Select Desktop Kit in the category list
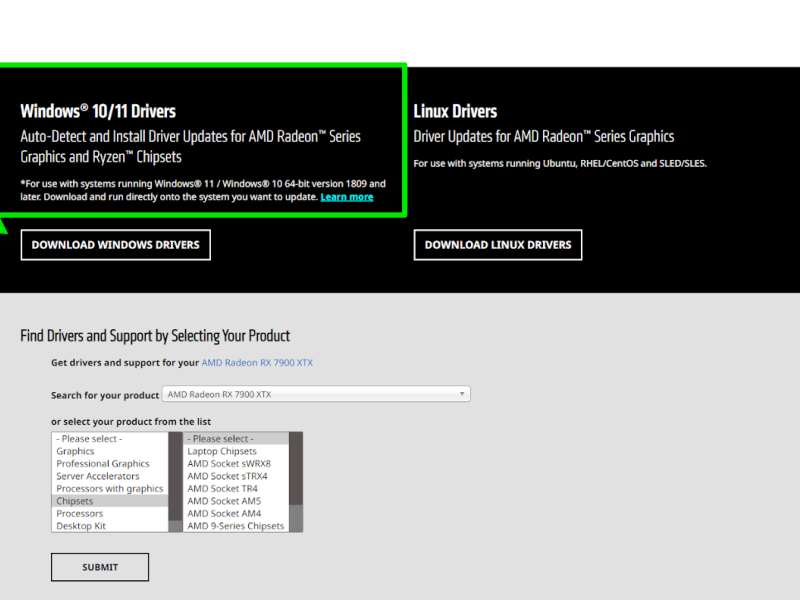 coord(110,526)
